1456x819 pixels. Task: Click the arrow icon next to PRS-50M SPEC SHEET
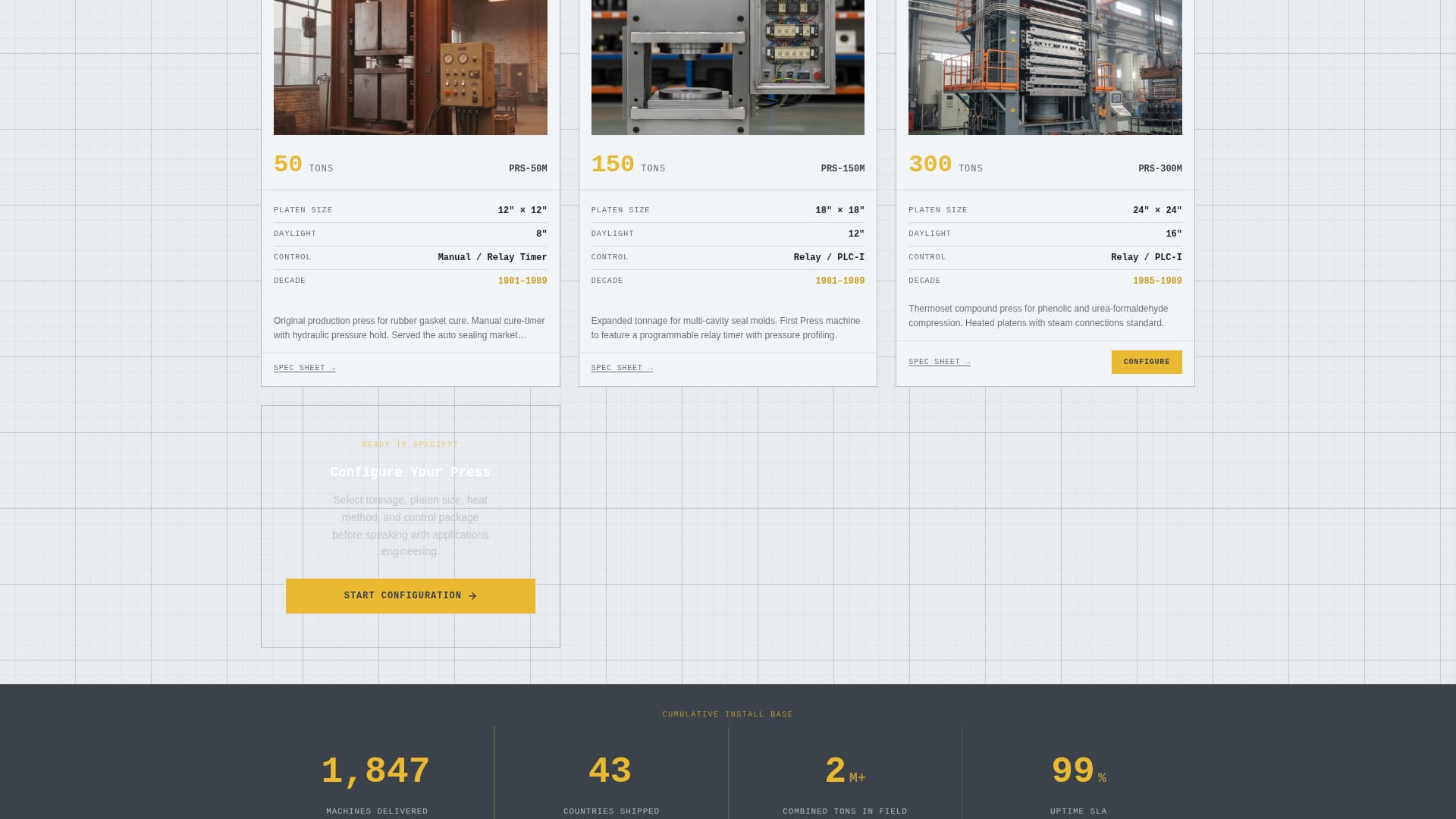333,368
